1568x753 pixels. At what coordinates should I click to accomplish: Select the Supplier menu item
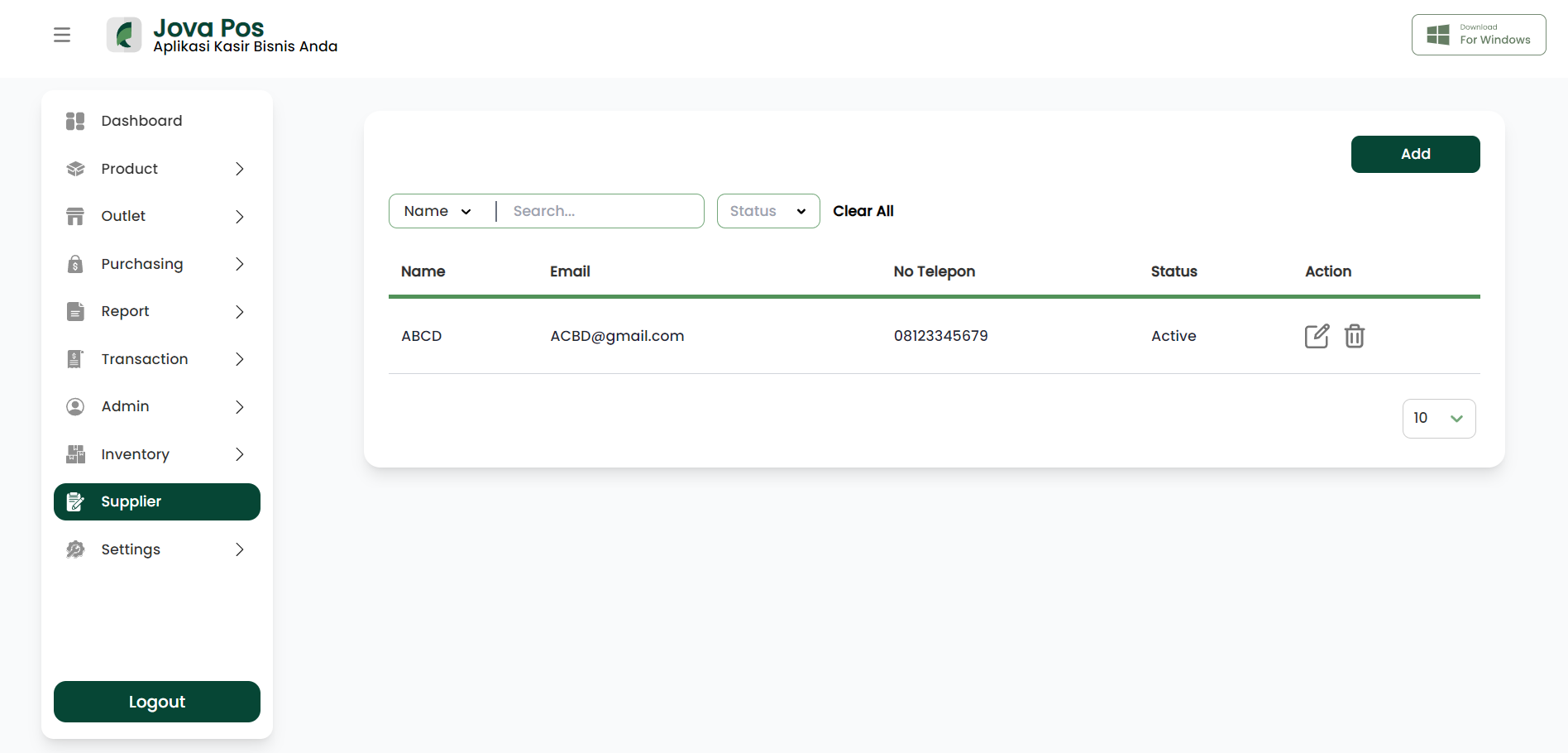(157, 501)
